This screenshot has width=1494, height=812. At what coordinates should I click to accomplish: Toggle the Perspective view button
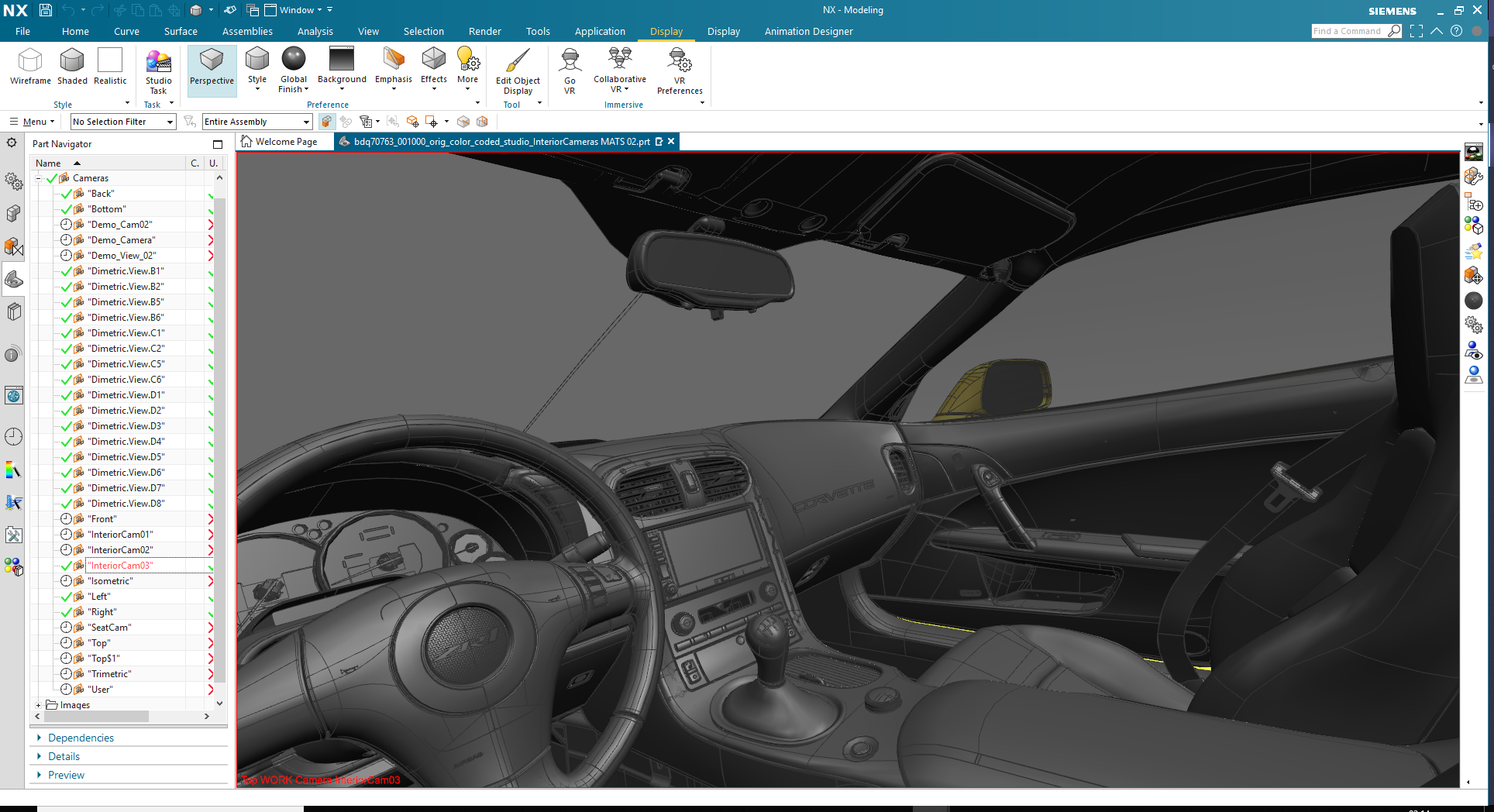point(212,67)
